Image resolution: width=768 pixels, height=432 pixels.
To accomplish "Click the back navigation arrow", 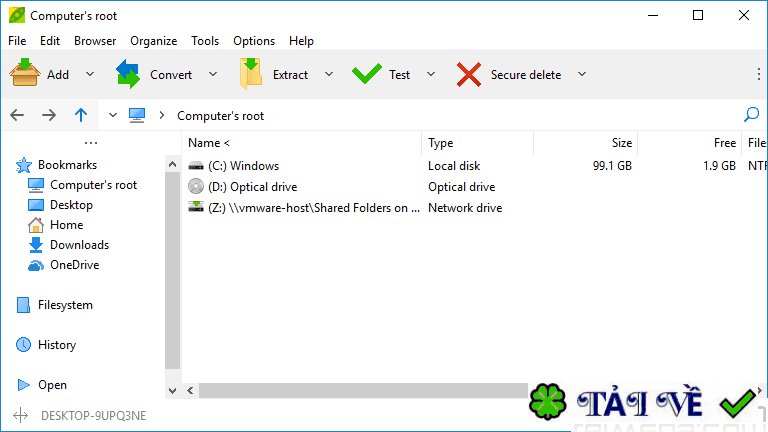I will click(18, 115).
